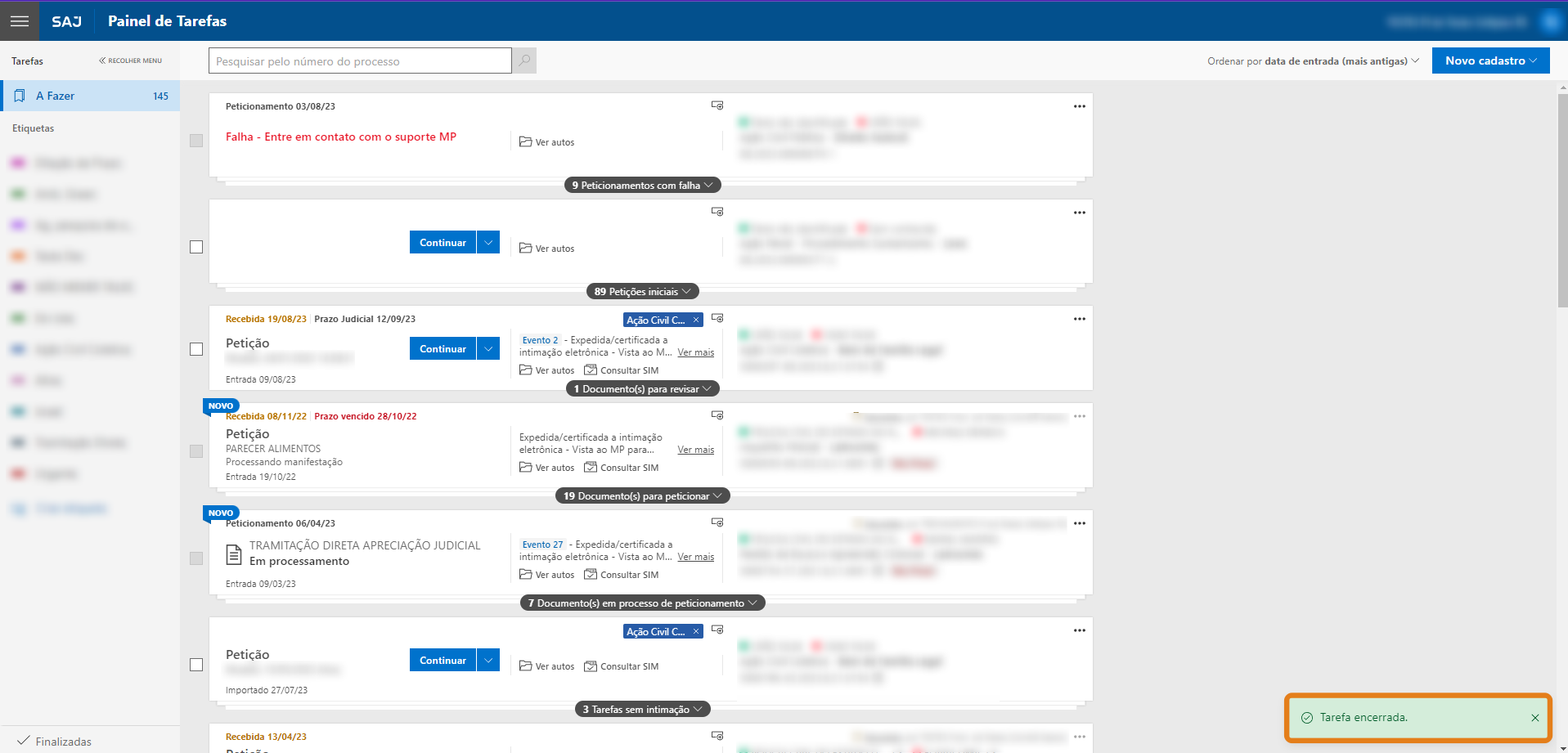Expand 19 Documento(s) para peticionar group
The height and width of the screenshot is (753, 1568).
[x=642, y=496]
